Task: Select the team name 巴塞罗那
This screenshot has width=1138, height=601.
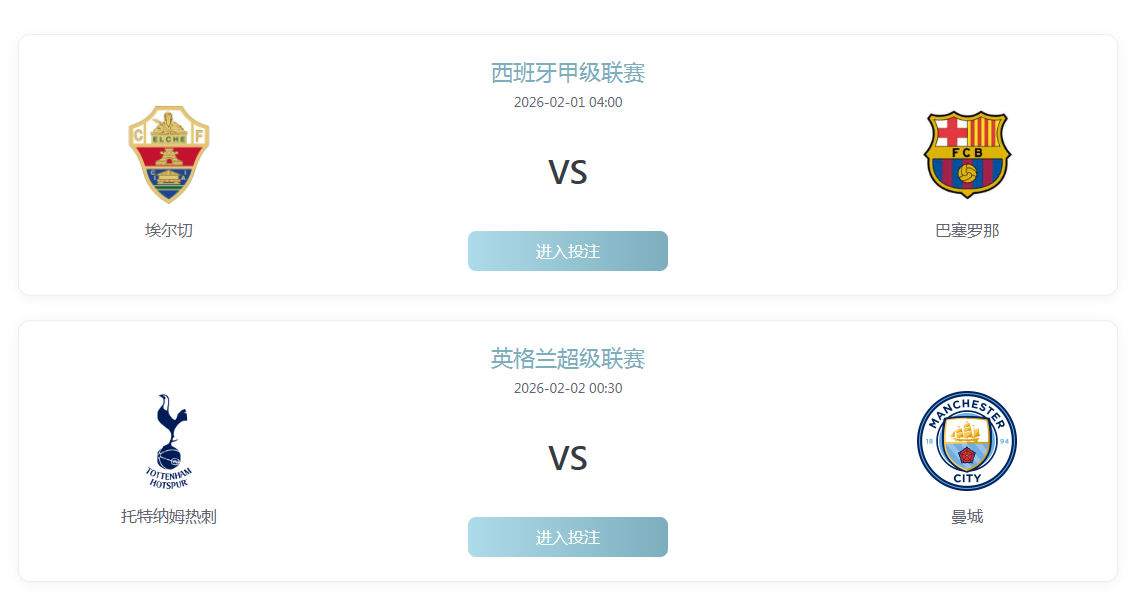Action: pos(966,229)
